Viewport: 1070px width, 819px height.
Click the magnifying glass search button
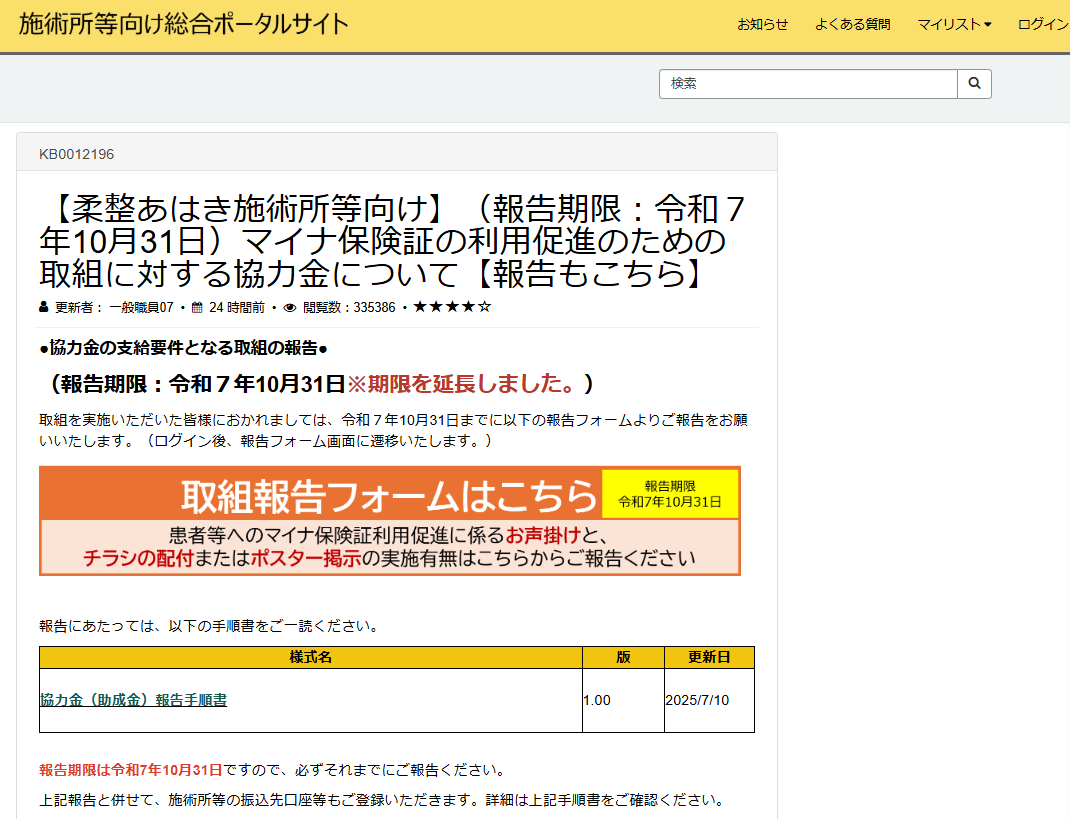(974, 84)
